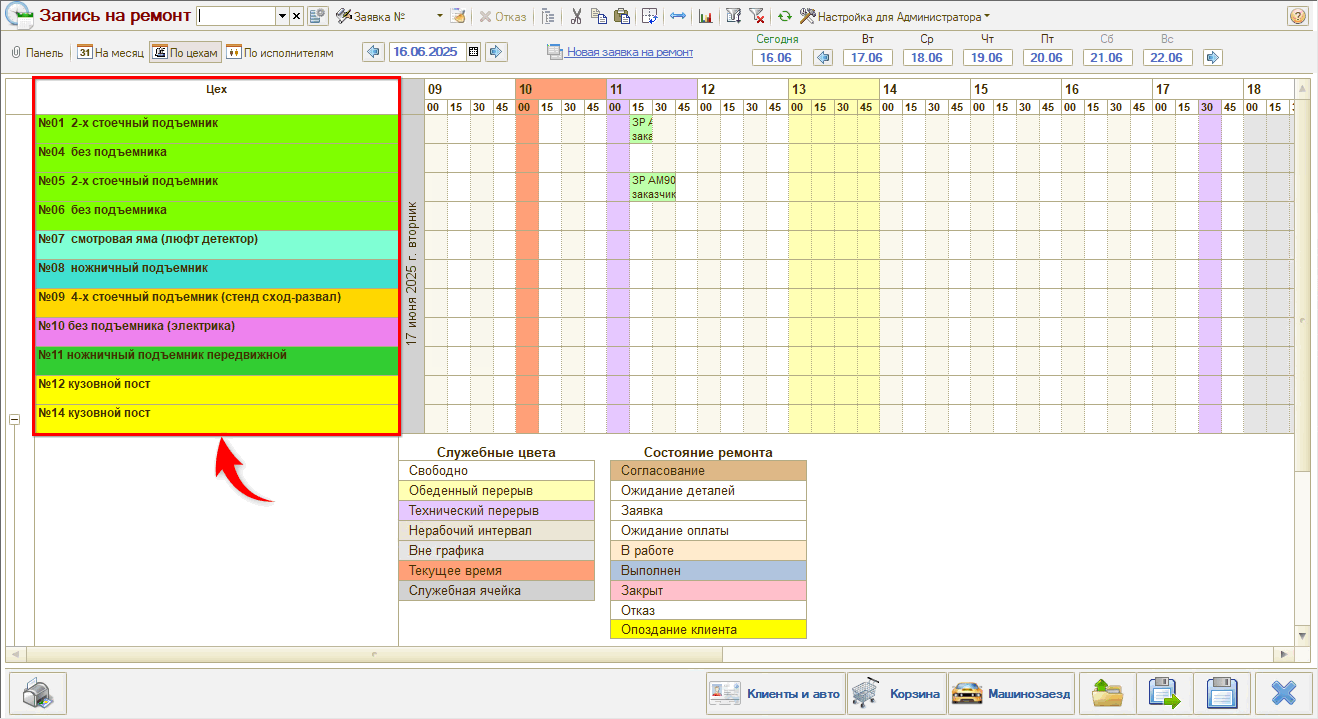Click the open folder icon with green arrow
This screenshot has height=719, width=1318.
(x=1106, y=692)
